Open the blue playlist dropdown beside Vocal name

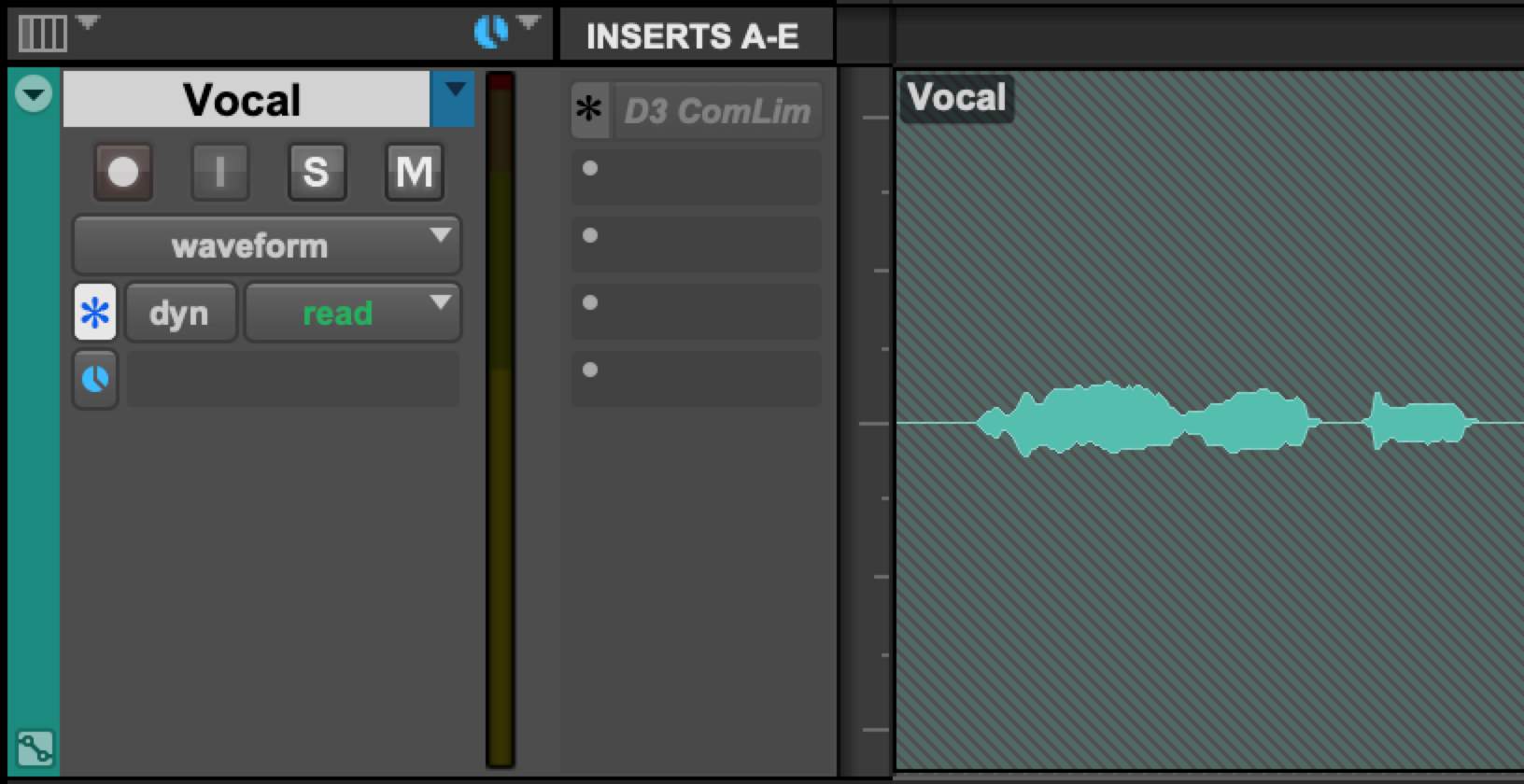454,97
